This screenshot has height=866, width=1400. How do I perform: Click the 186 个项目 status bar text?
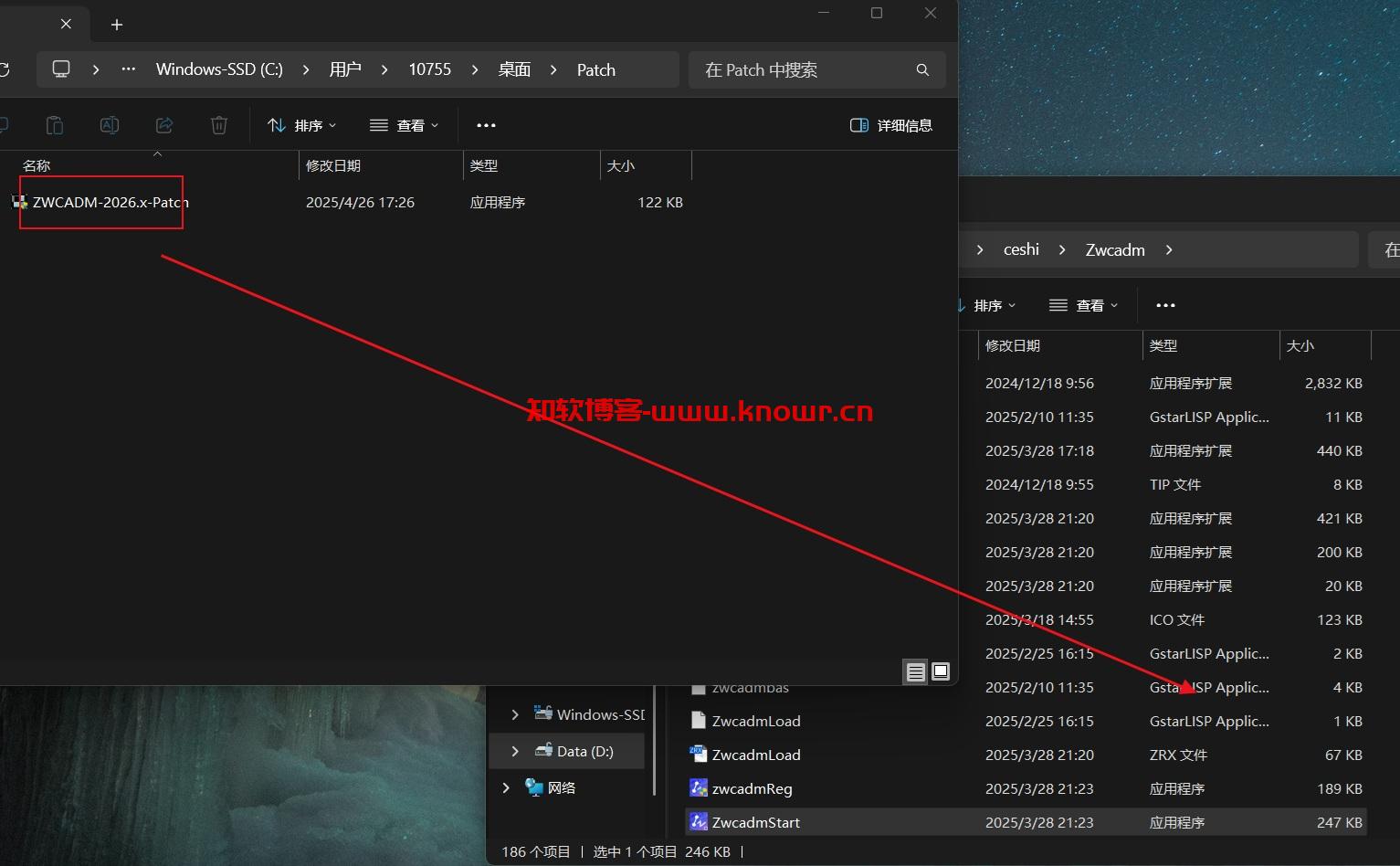pos(536,851)
